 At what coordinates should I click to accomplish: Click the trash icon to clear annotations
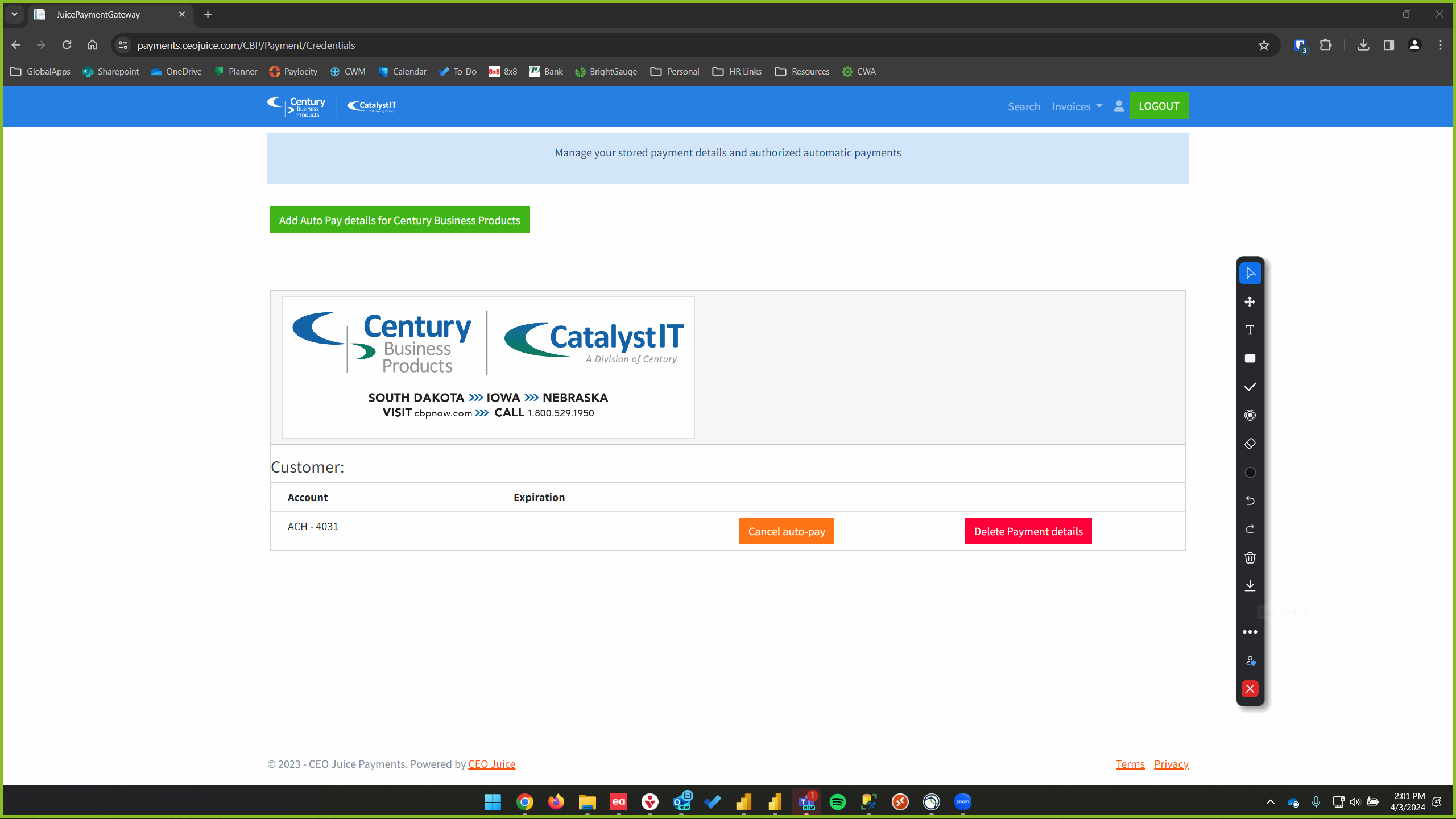pyautogui.click(x=1250, y=557)
